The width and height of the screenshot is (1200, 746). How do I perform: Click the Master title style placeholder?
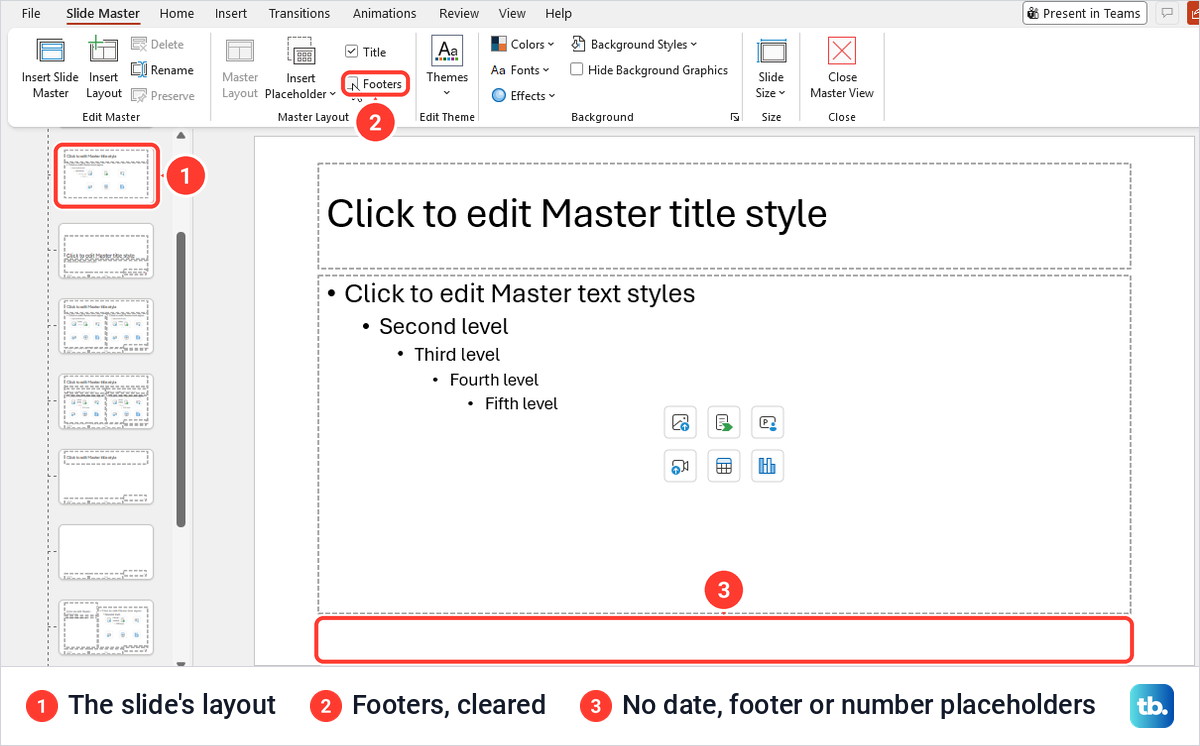point(724,216)
